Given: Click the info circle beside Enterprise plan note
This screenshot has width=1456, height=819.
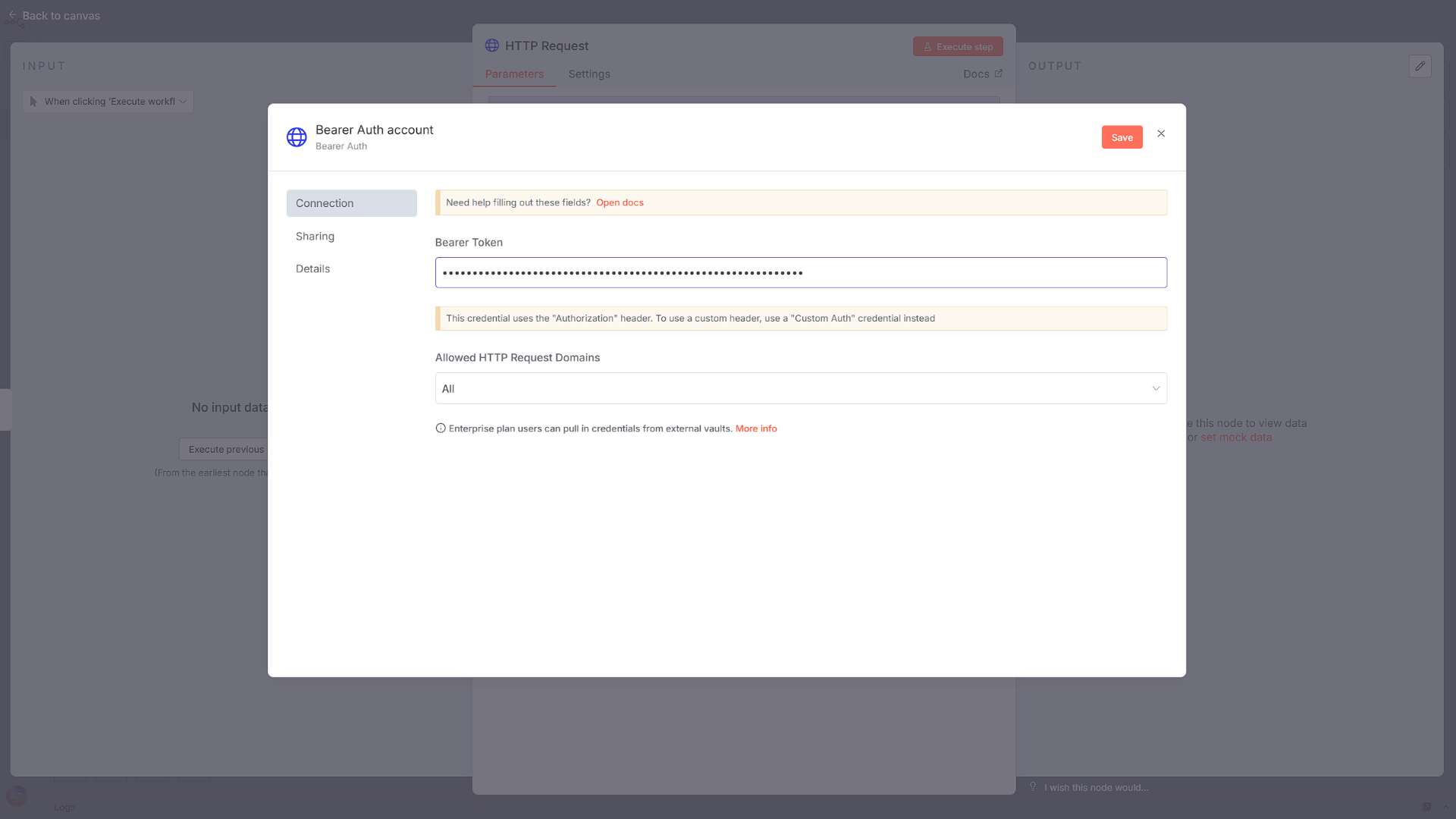Looking at the screenshot, I should (x=441, y=428).
